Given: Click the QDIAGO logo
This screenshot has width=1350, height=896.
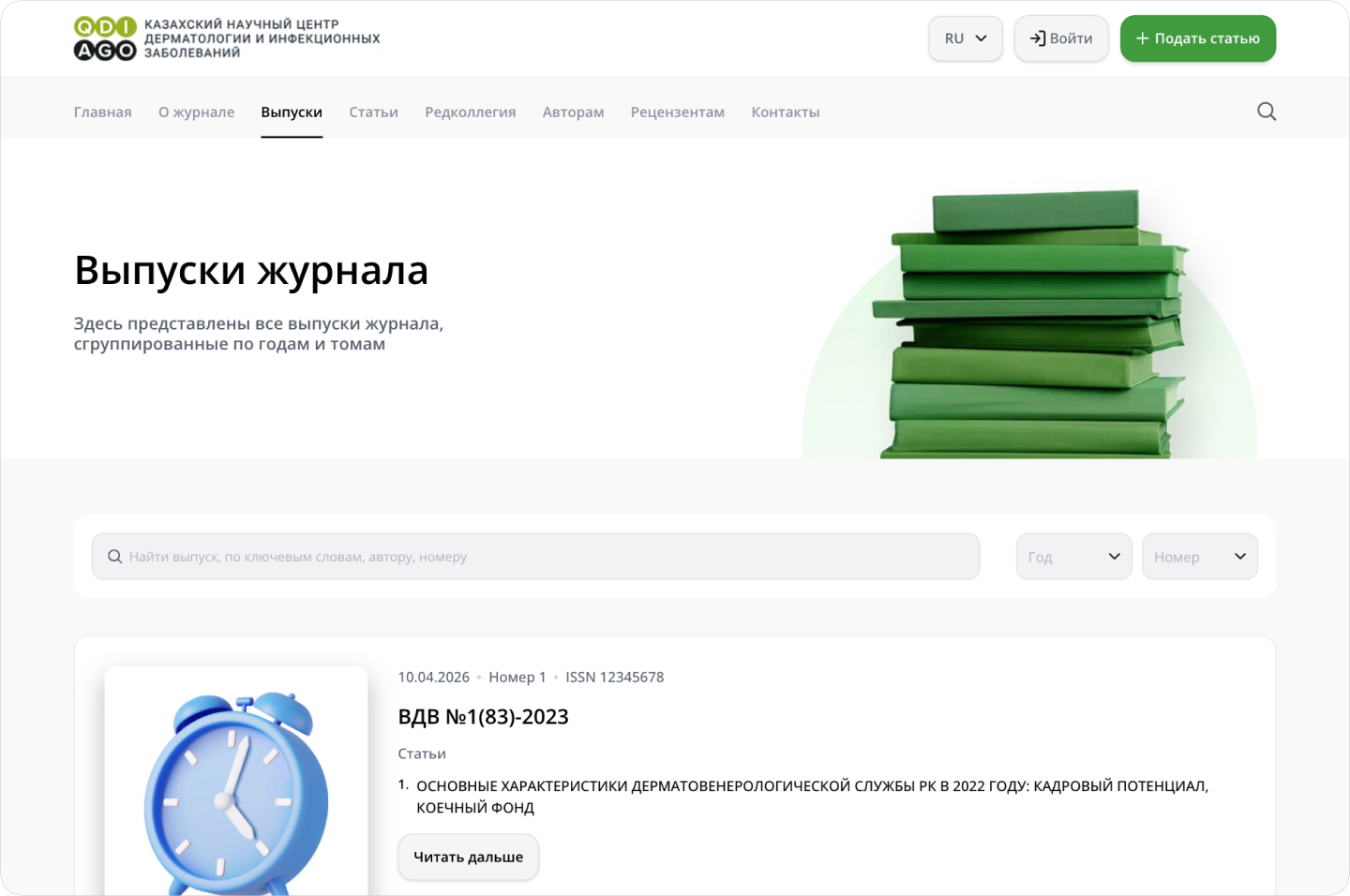Looking at the screenshot, I should (x=103, y=37).
